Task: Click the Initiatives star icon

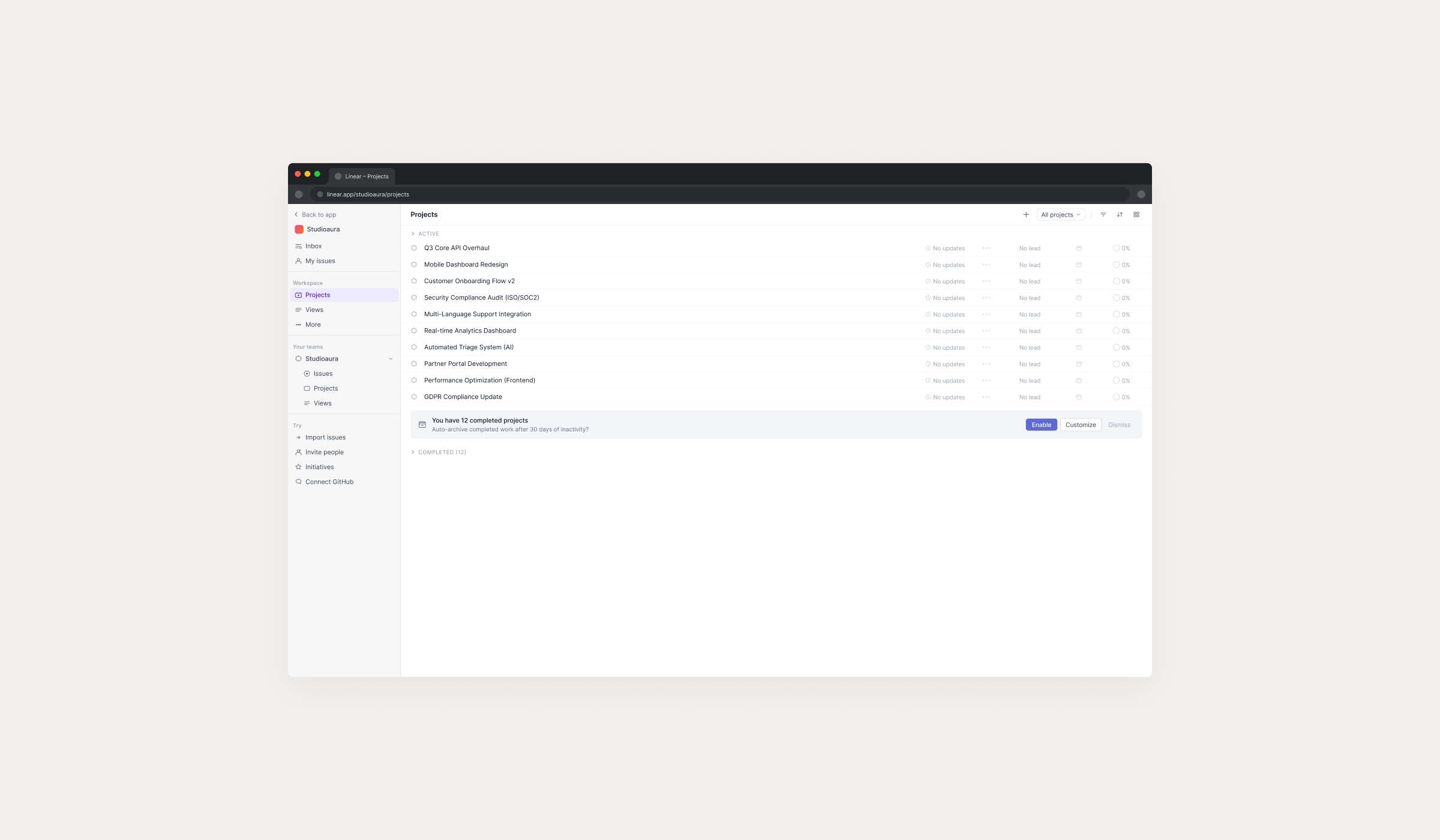Action: coord(298,467)
